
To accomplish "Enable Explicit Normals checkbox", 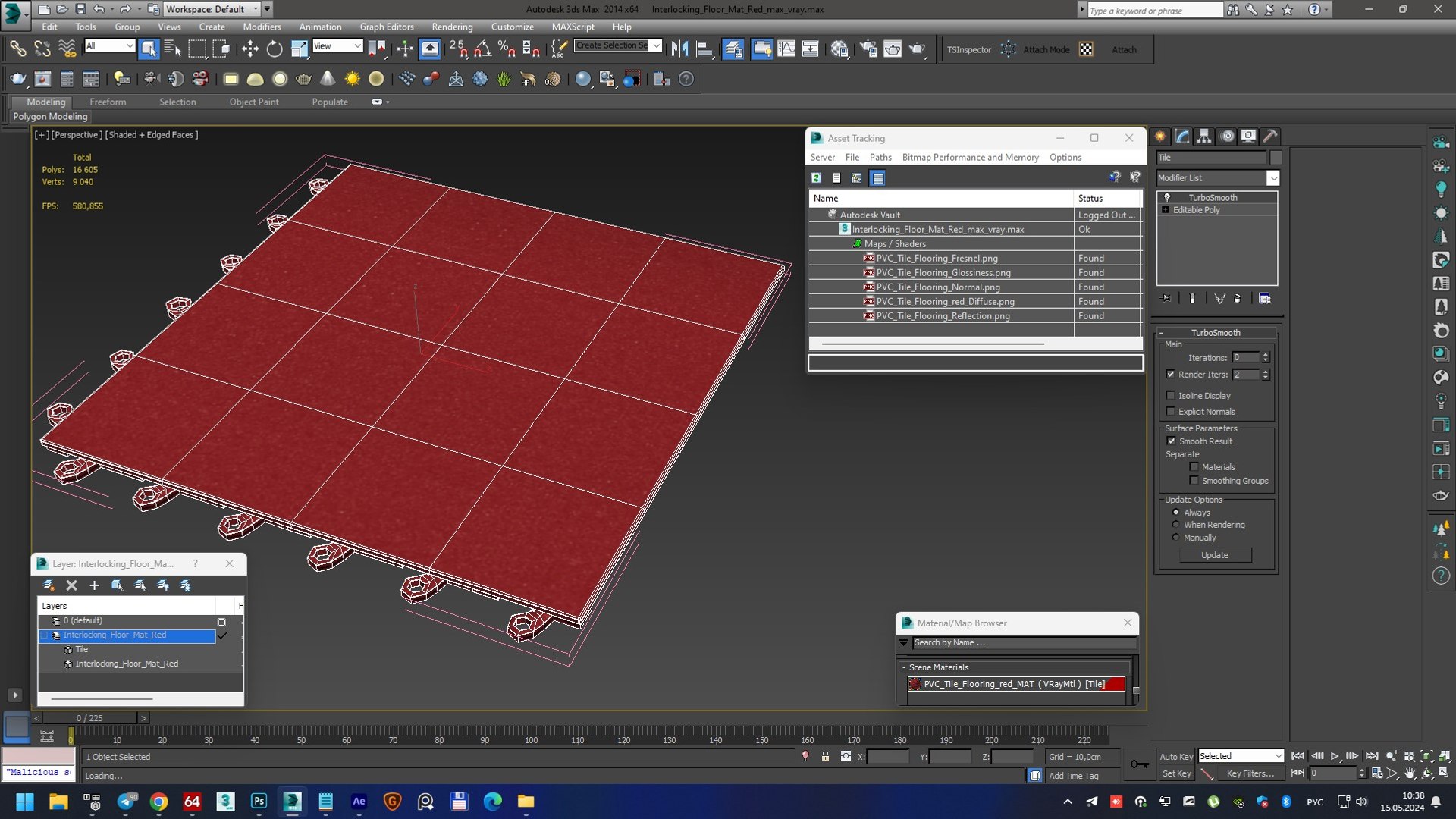I will tap(1171, 412).
